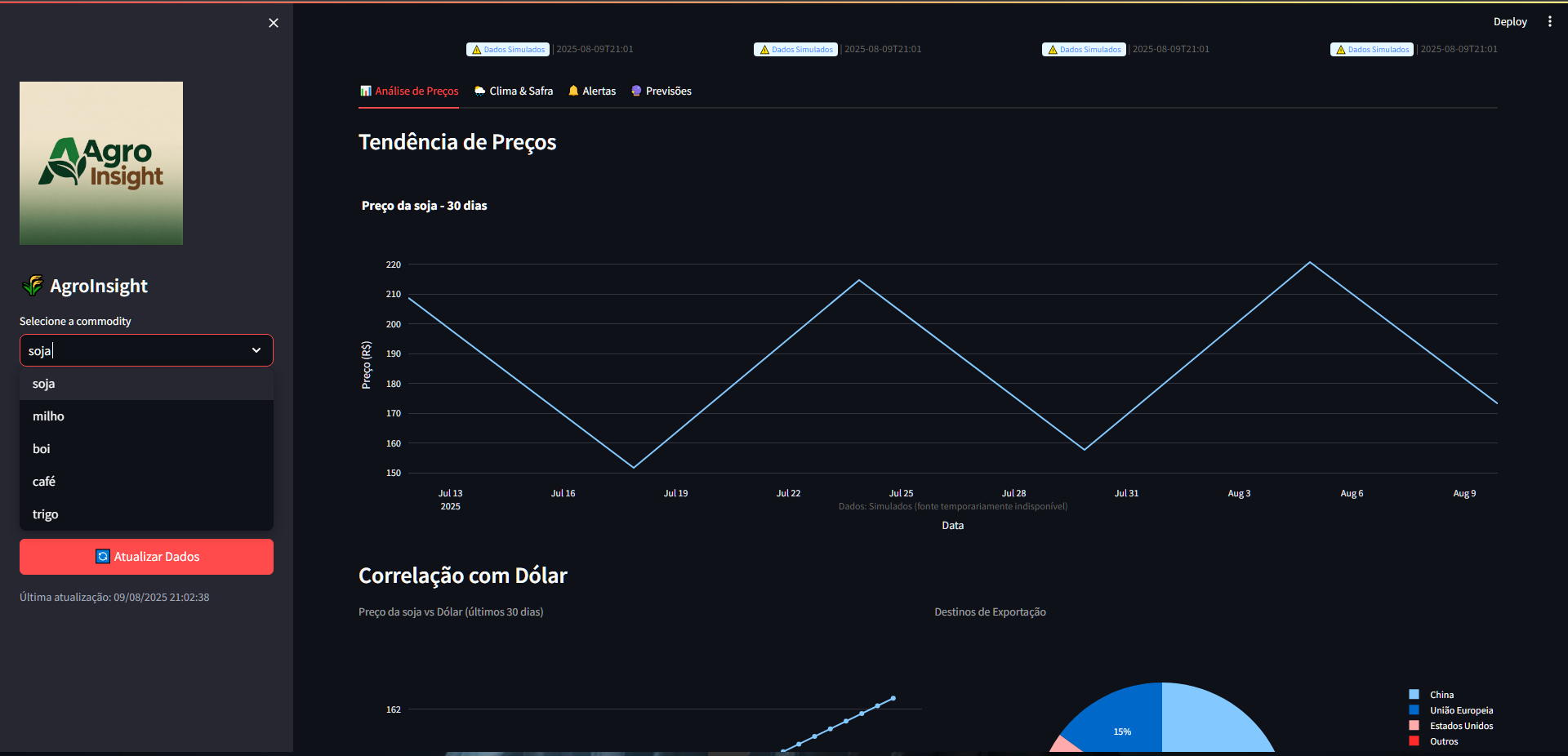Click the Deploy button
The image size is (1568, 756).
1510,22
